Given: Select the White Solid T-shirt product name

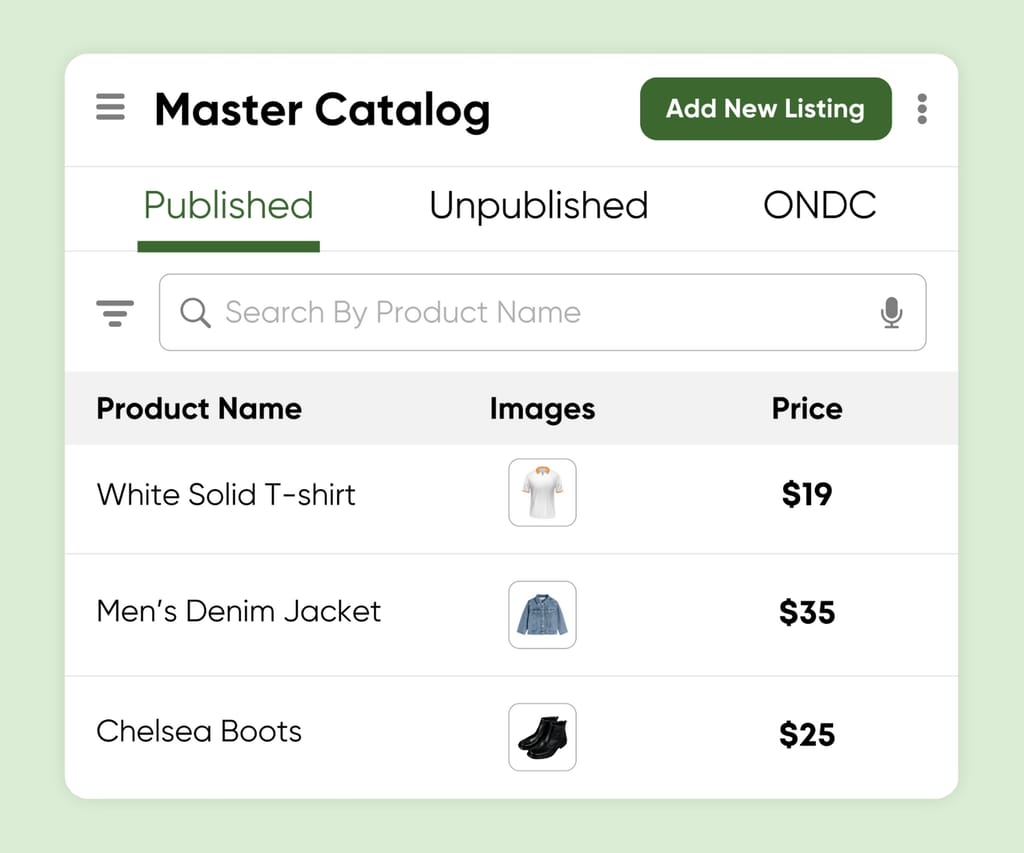Looking at the screenshot, I should pos(225,494).
